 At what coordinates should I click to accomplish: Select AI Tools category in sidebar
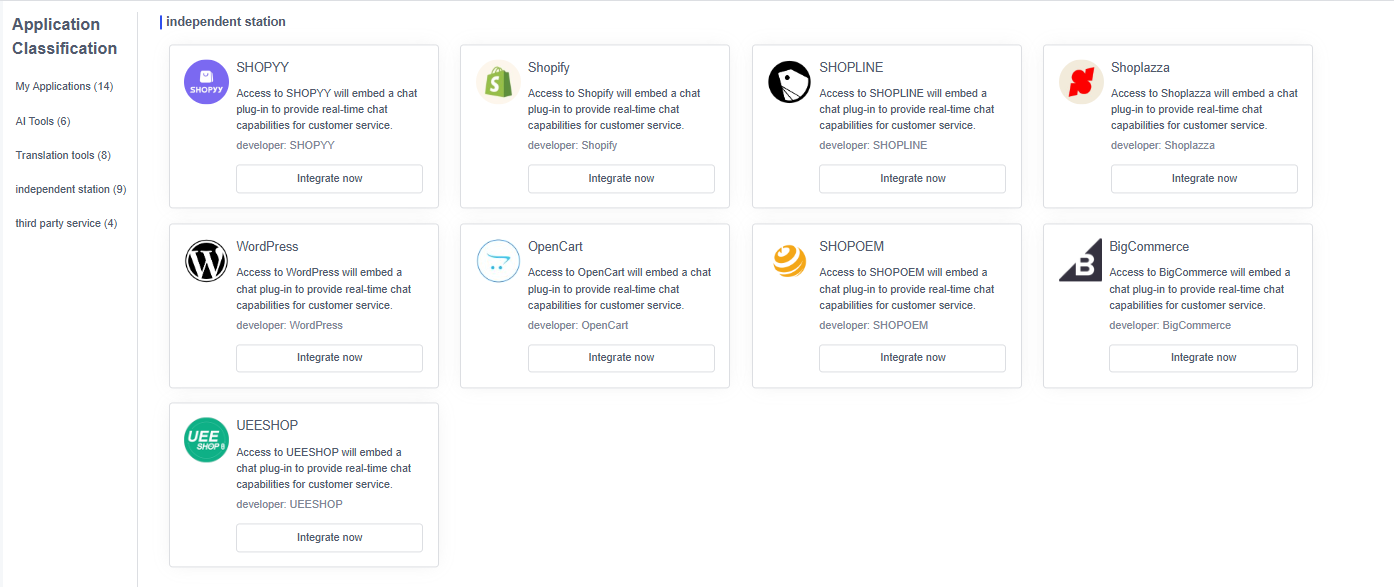tap(43, 121)
